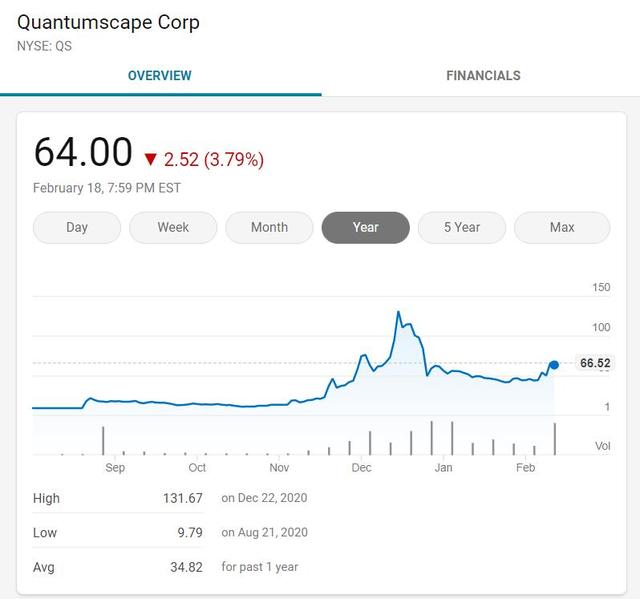Click the tall volume bar before Sep
Screen dimensions: 640x599
103,441
